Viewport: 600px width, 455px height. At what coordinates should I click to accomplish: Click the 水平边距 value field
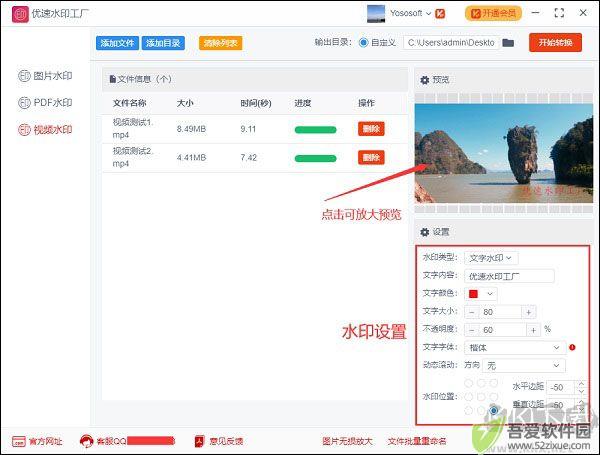pyautogui.click(x=561, y=387)
